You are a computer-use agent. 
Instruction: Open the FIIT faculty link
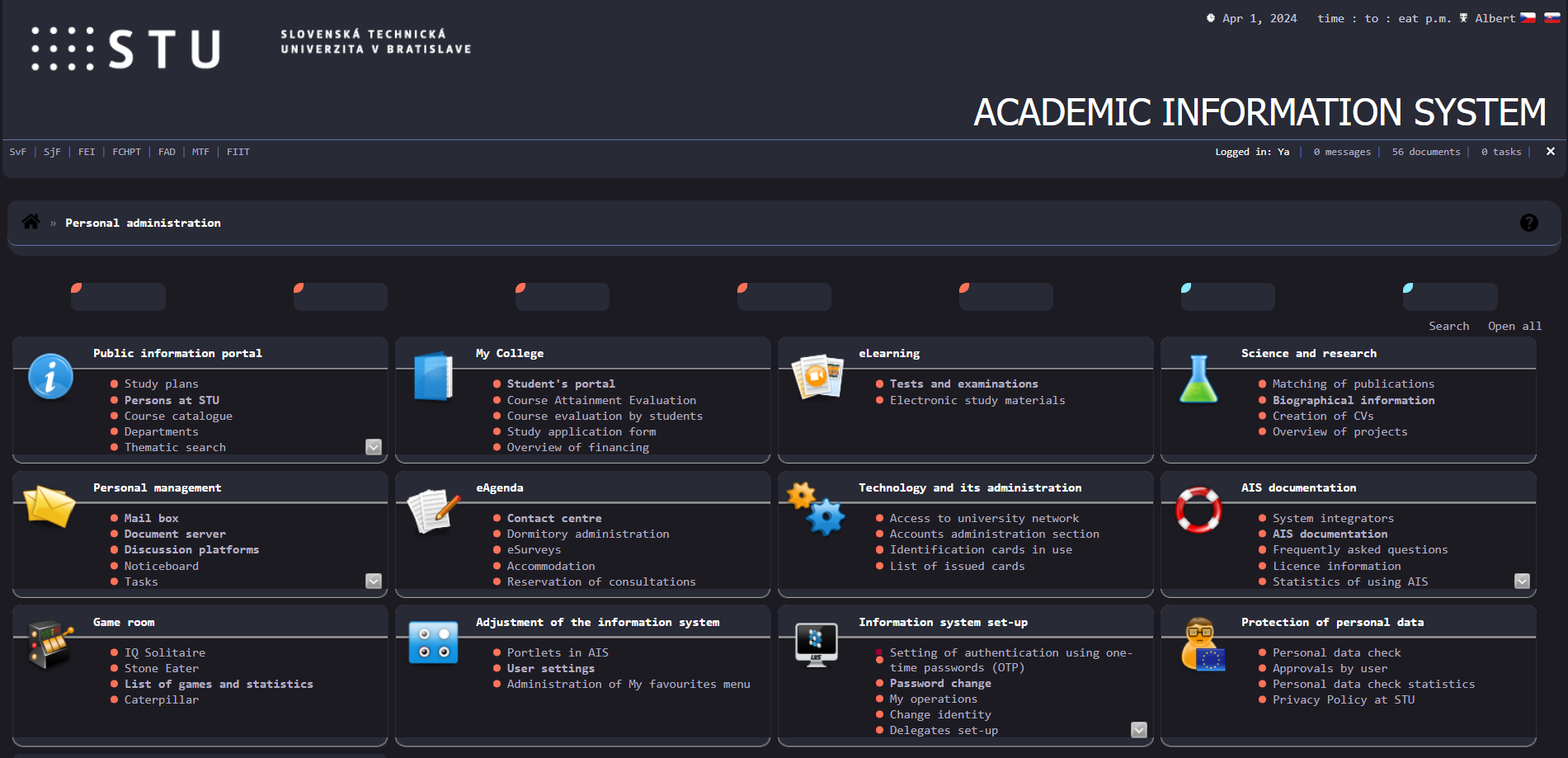point(238,152)
